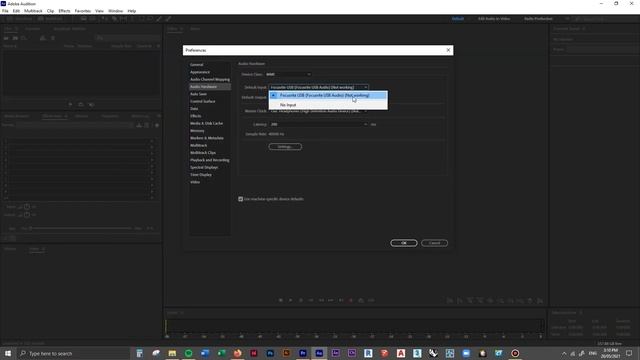This screenshot has width=640, height=360.
Task: Open Zoom from the taskbar
Action: coord(466,353)
